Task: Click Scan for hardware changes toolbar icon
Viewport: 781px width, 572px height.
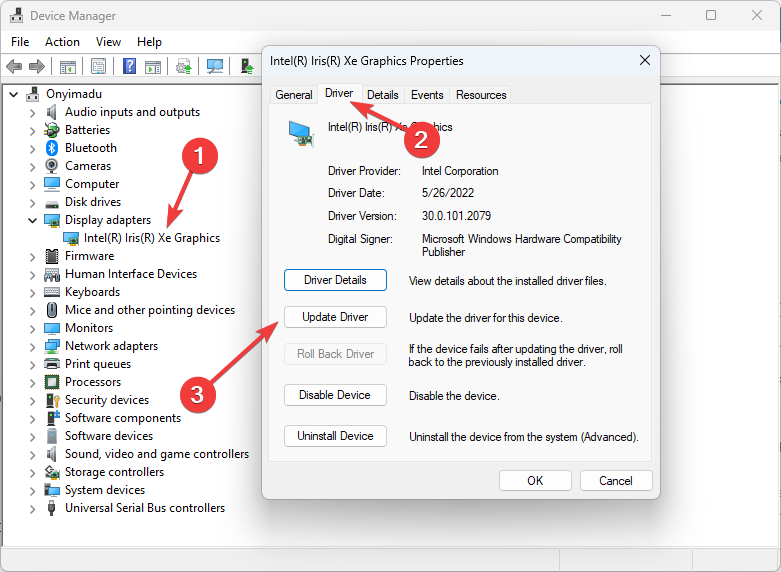Action: tap(215, 66)
